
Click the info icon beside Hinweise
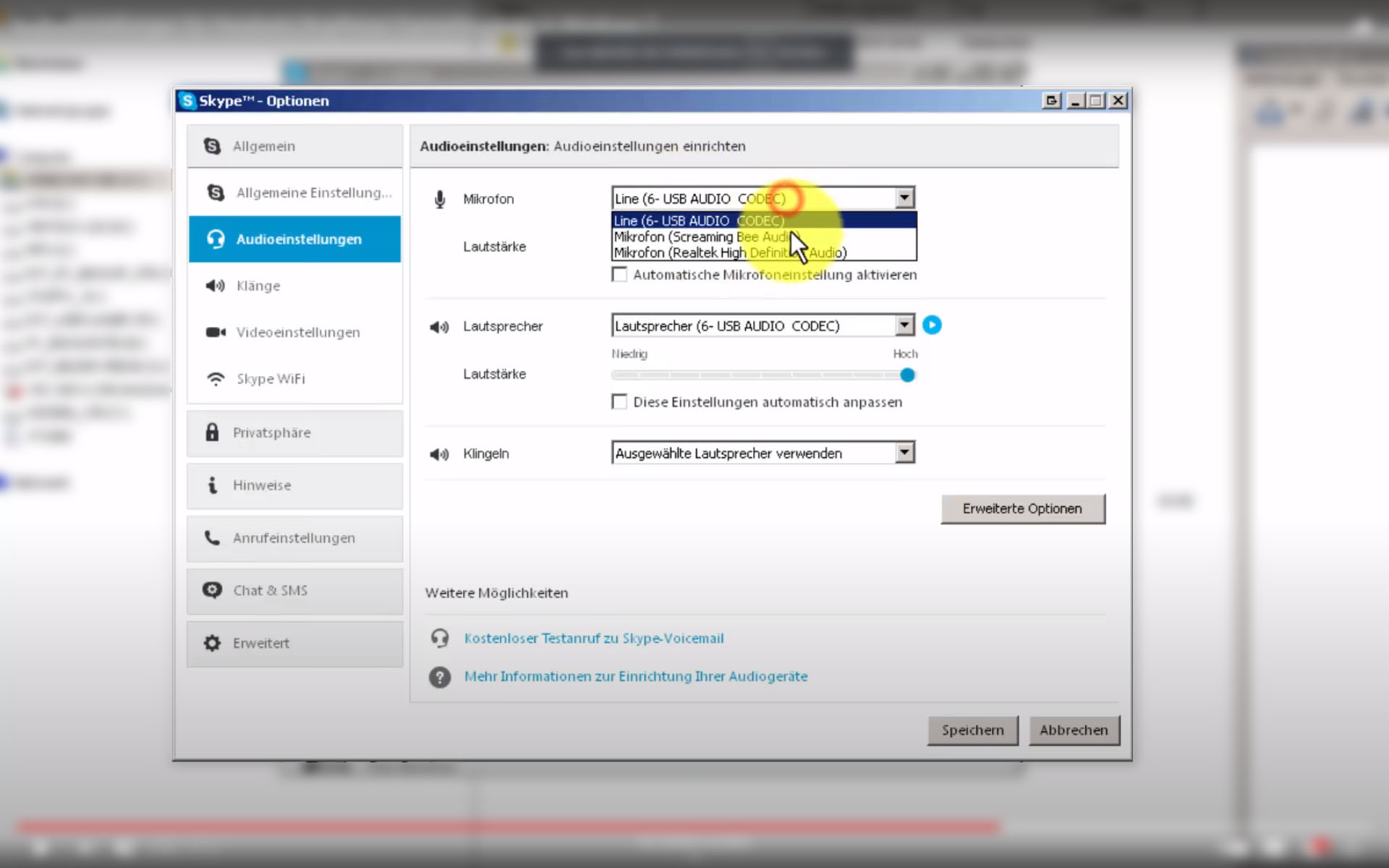click(x=212, y=485)
